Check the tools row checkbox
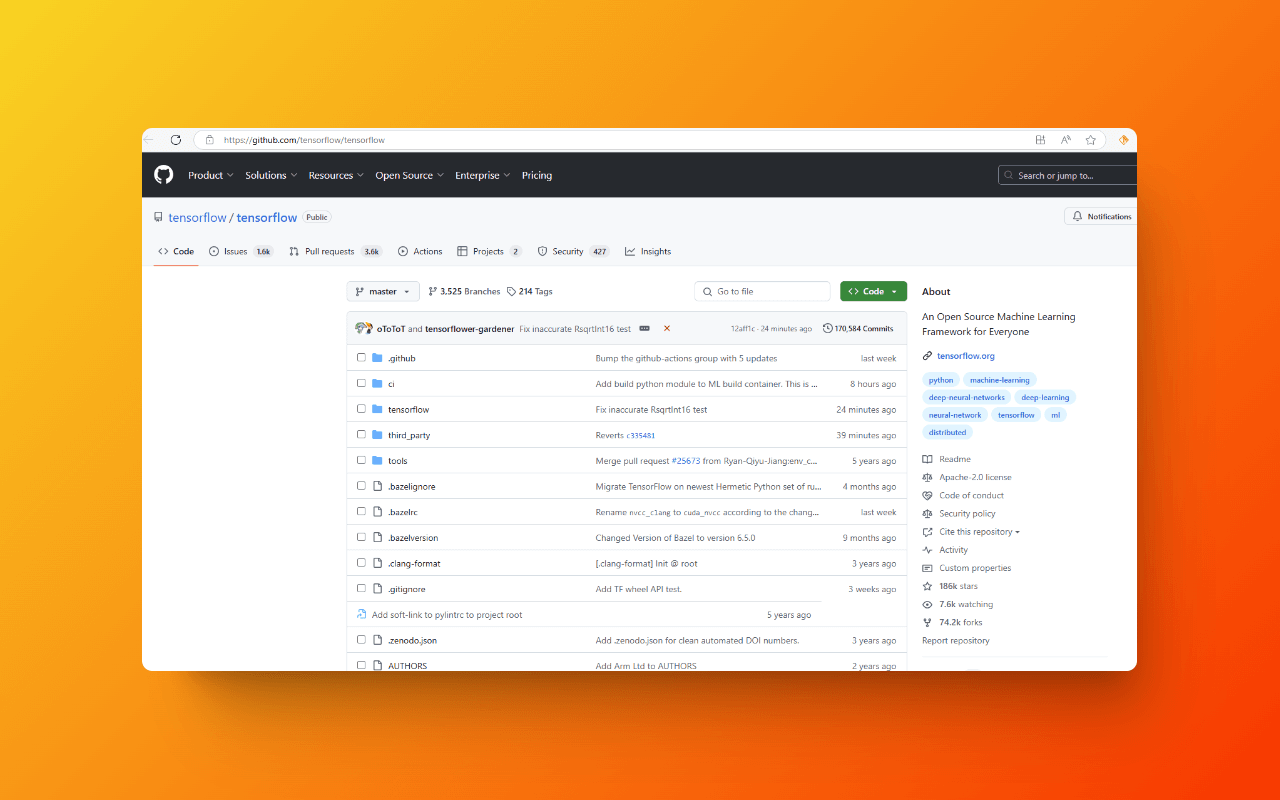 tap(361, 460)
